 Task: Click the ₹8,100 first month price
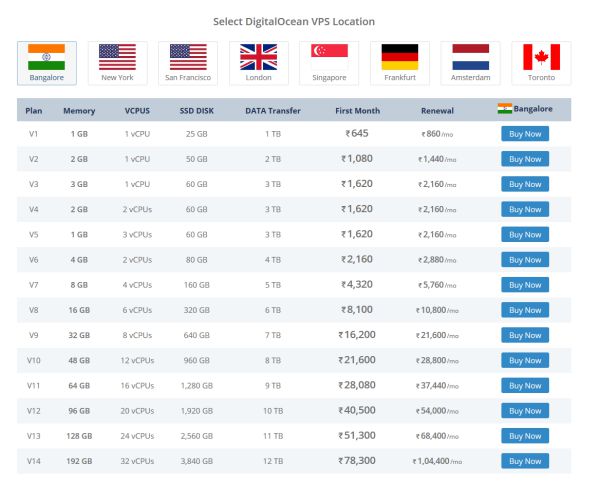(x=357, y=310)
